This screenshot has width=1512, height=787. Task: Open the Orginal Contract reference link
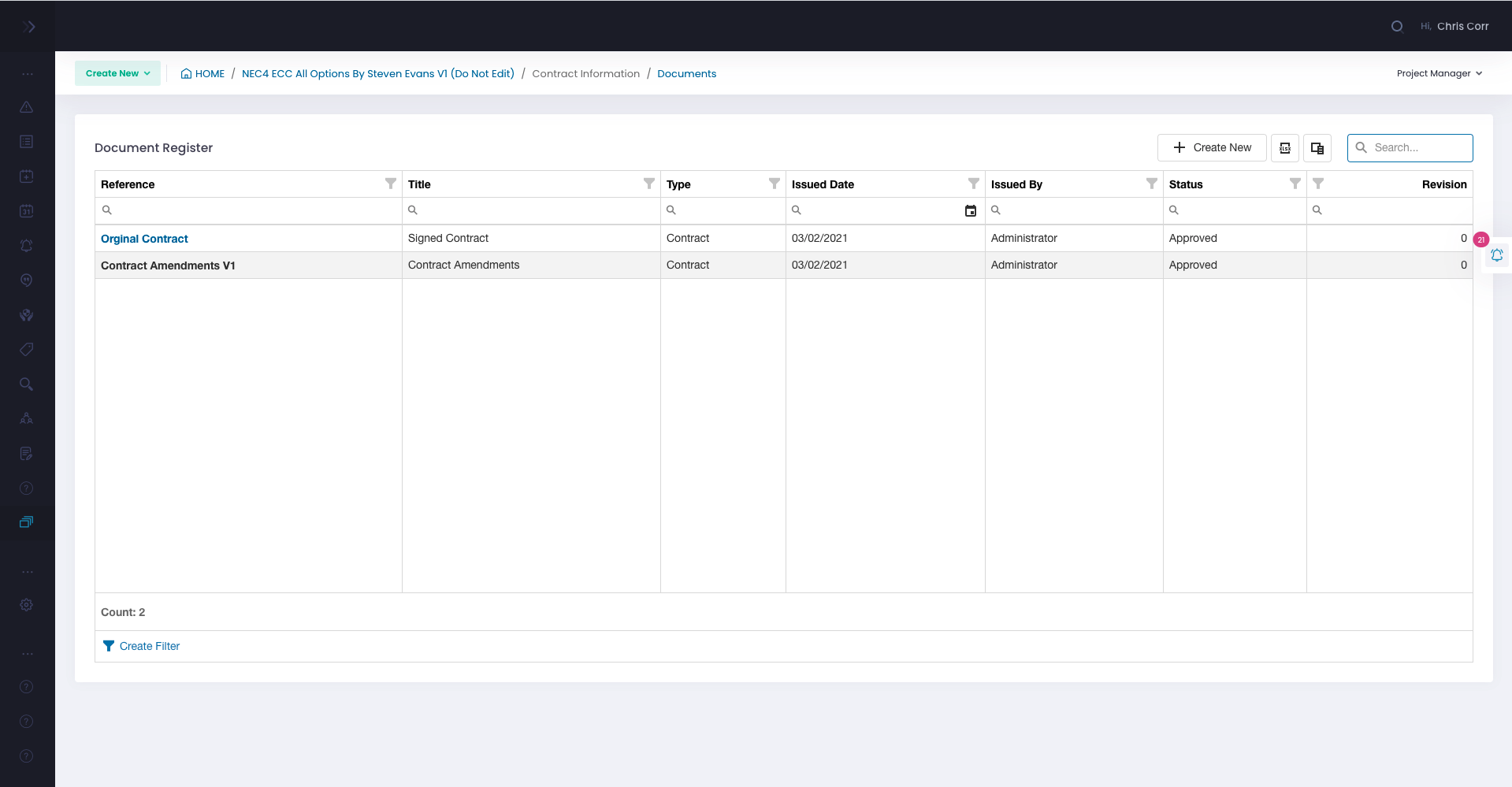(x=144, y=239)
